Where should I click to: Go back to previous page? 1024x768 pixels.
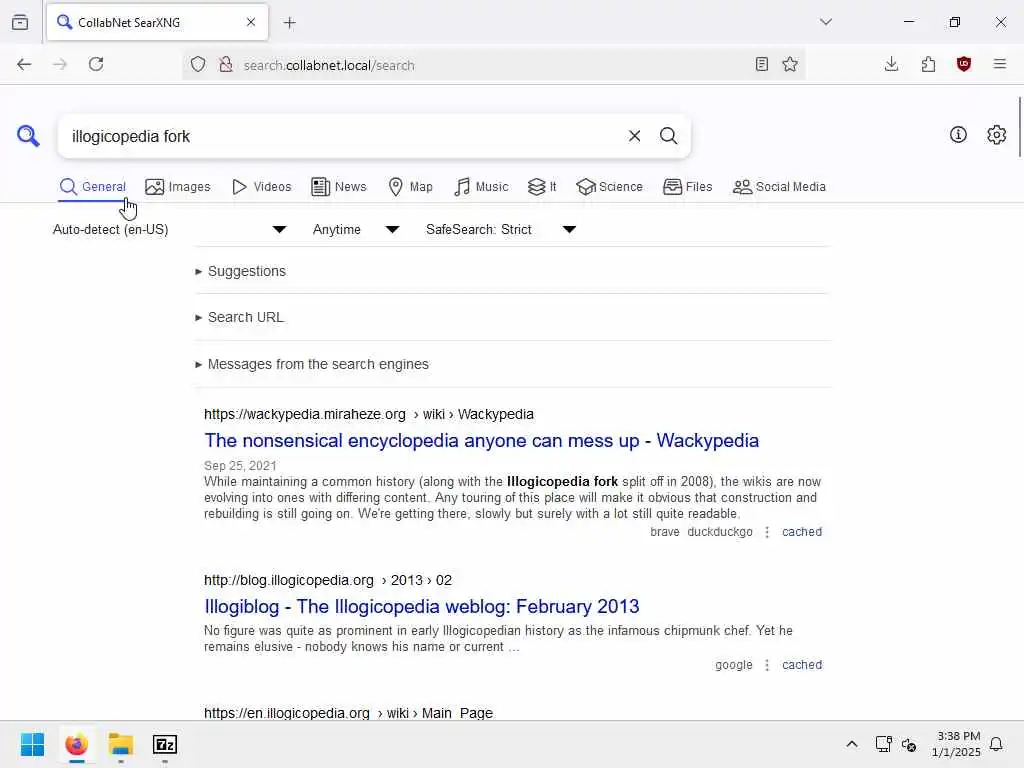[24, 64]
